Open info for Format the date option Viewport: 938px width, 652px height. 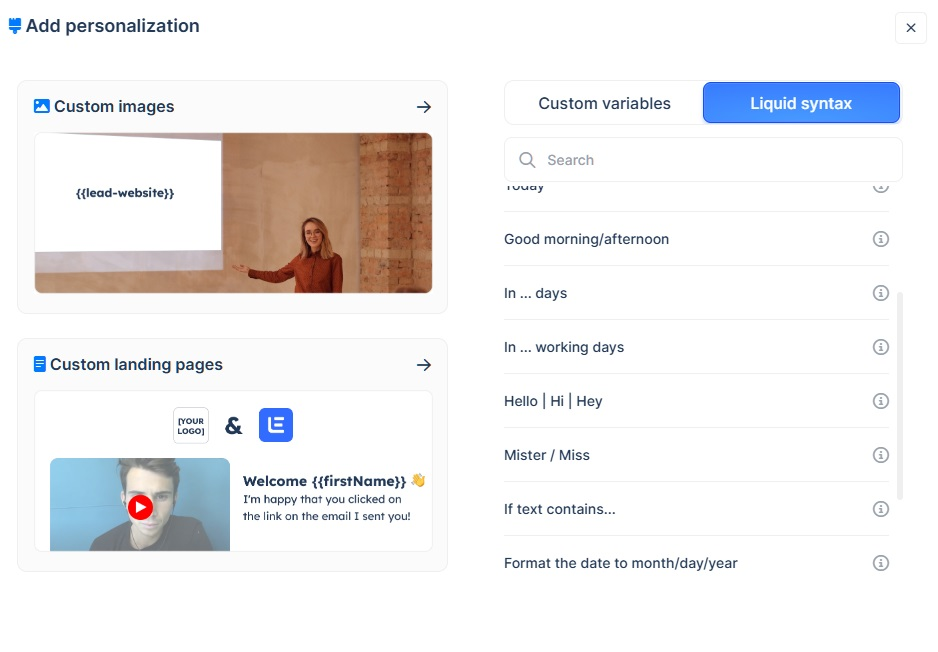[x=880, y=563]
